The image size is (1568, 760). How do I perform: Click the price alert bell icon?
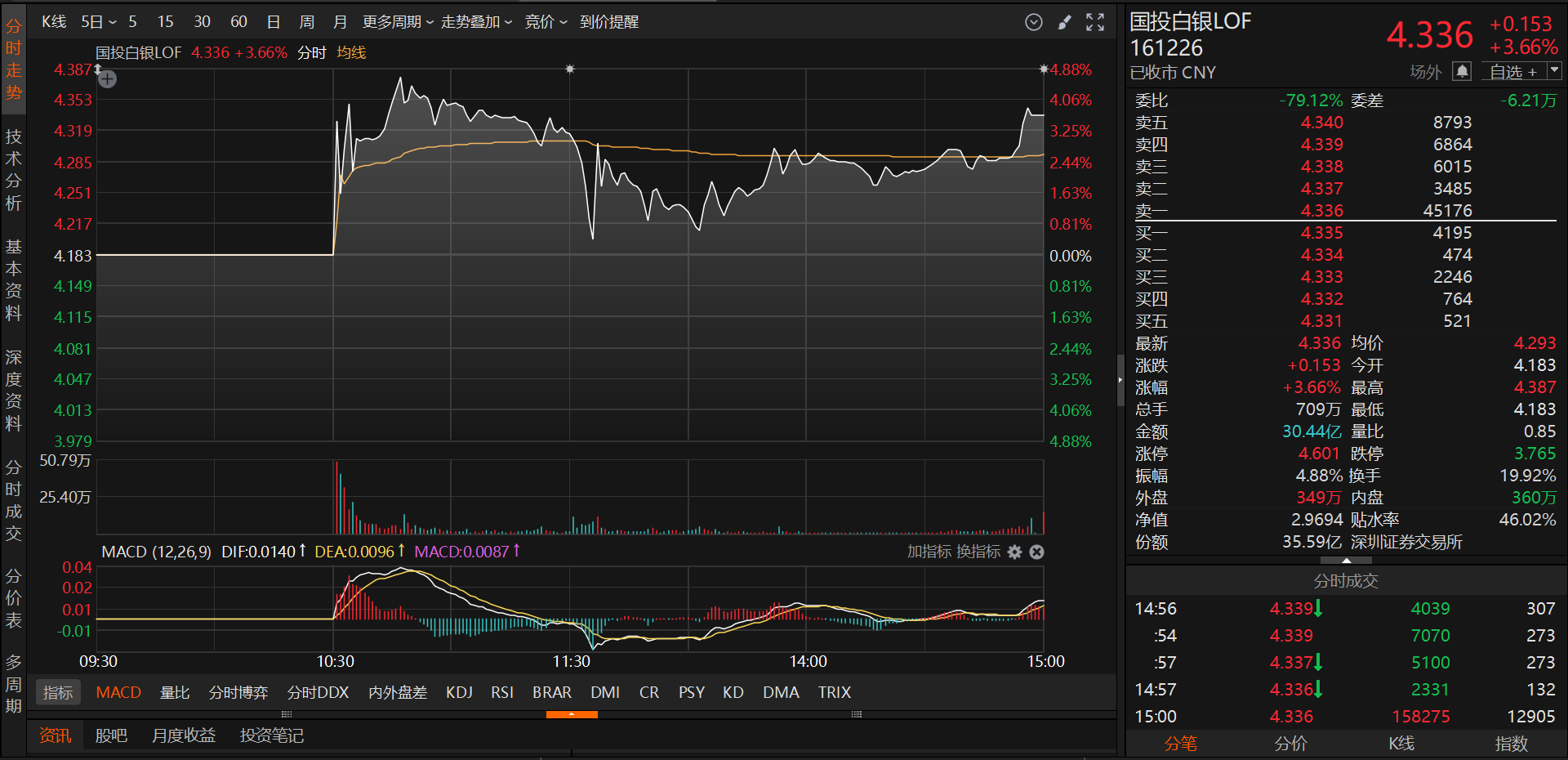click(1462, 72)
